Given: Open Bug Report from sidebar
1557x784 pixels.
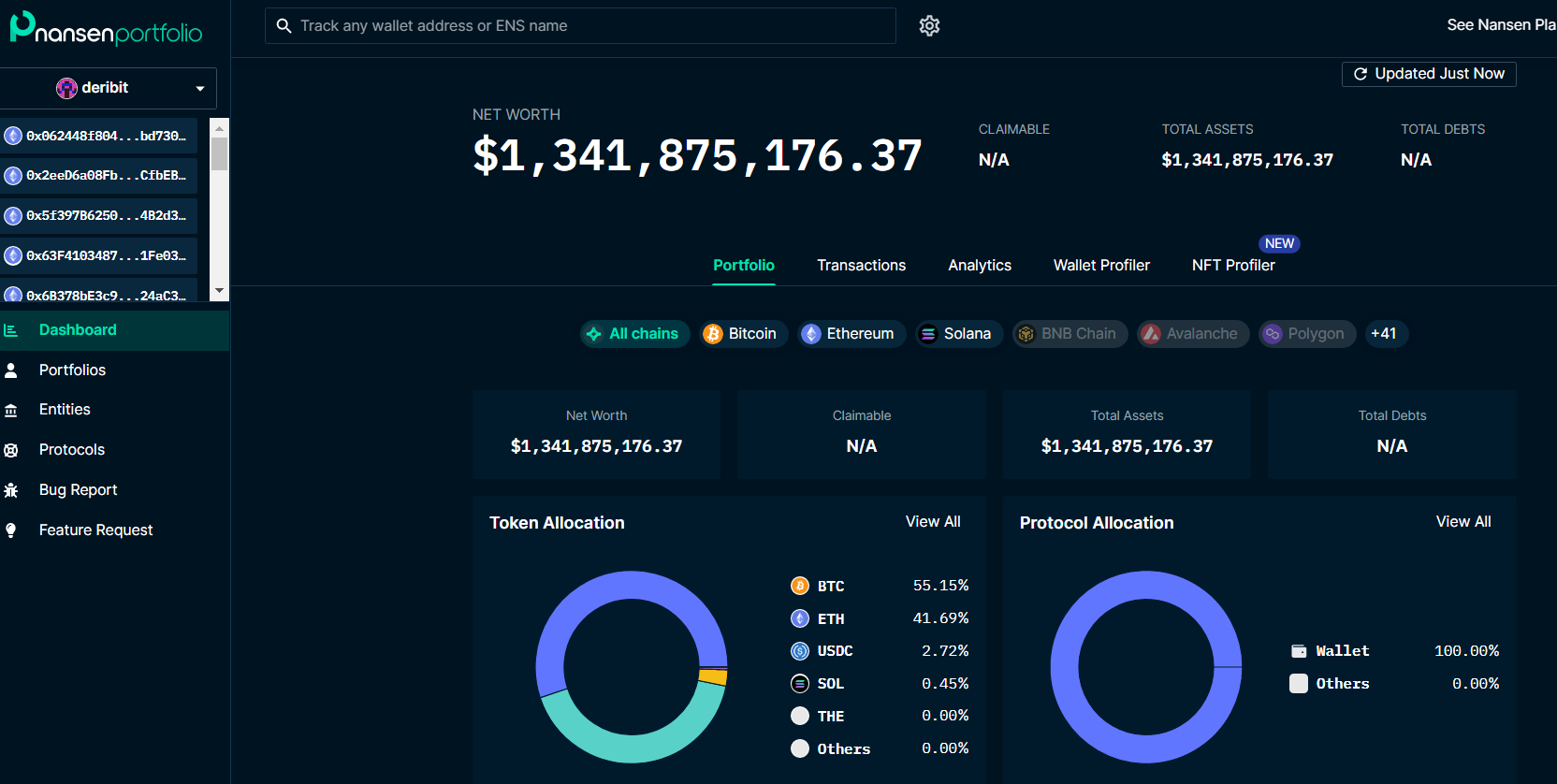Looking at the screenshot, I should click(78, 490).
